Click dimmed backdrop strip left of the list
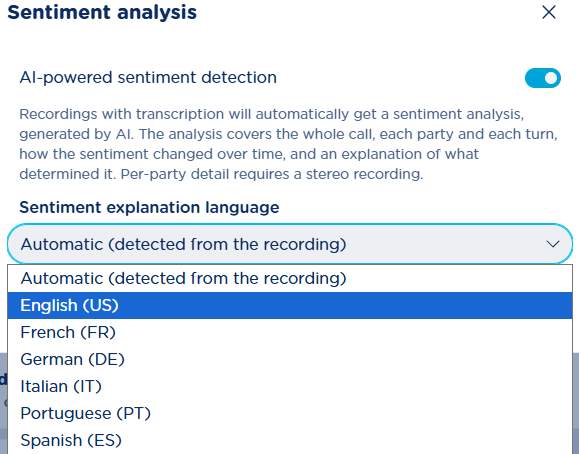The image size is (579, 454). click(x=3, y=403)
